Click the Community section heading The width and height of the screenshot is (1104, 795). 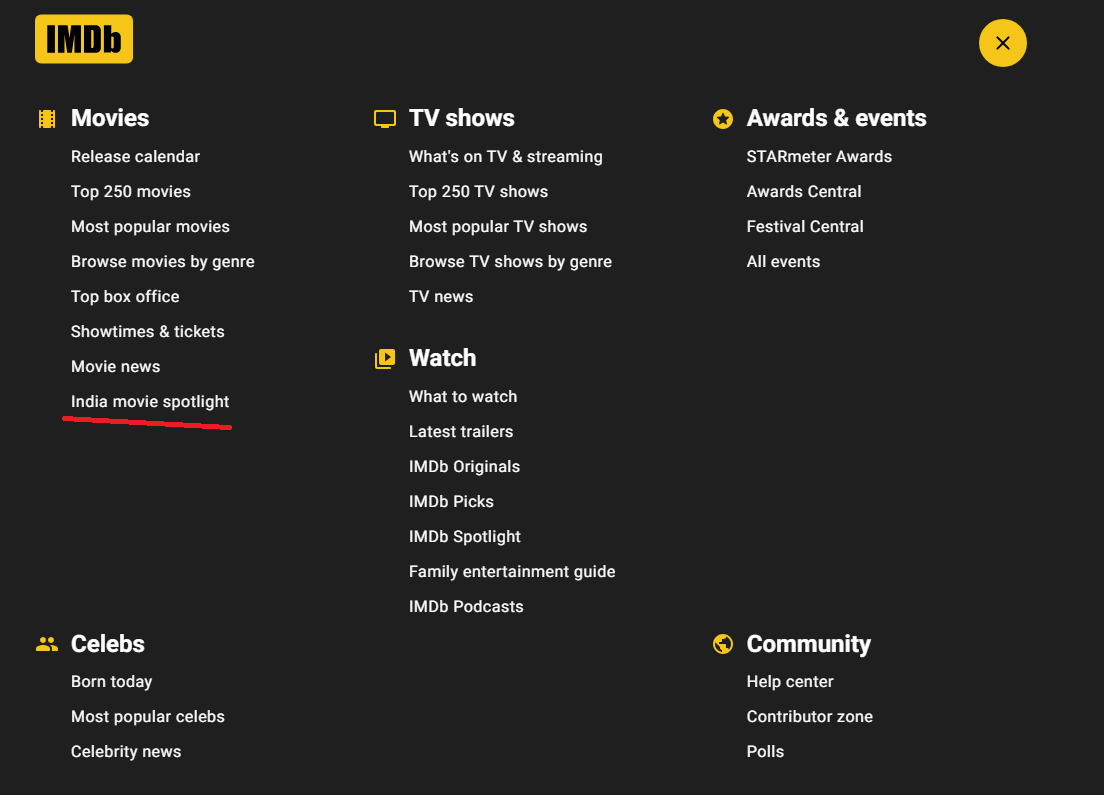[808, 644]
